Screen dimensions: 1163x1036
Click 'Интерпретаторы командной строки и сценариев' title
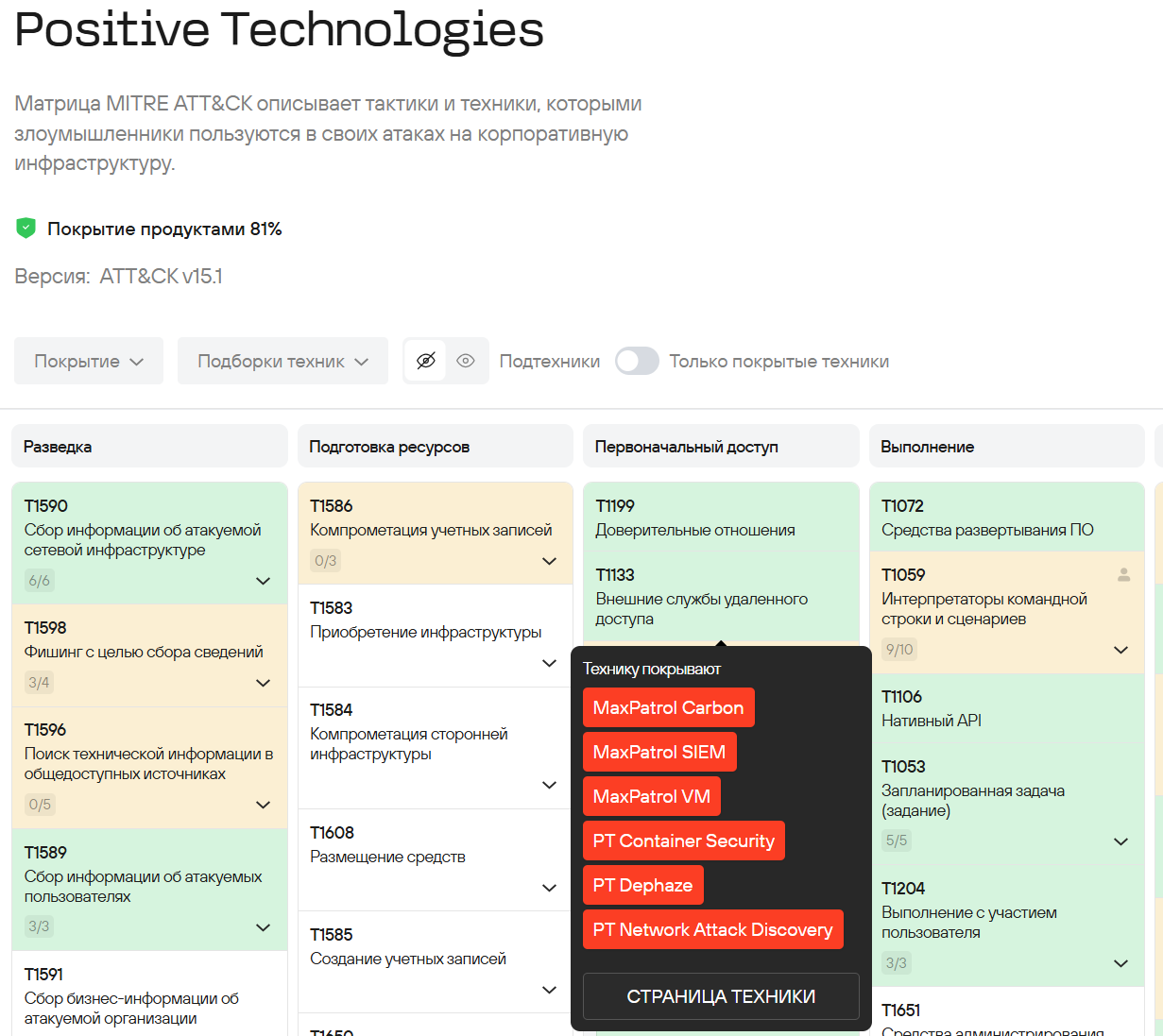984,609
